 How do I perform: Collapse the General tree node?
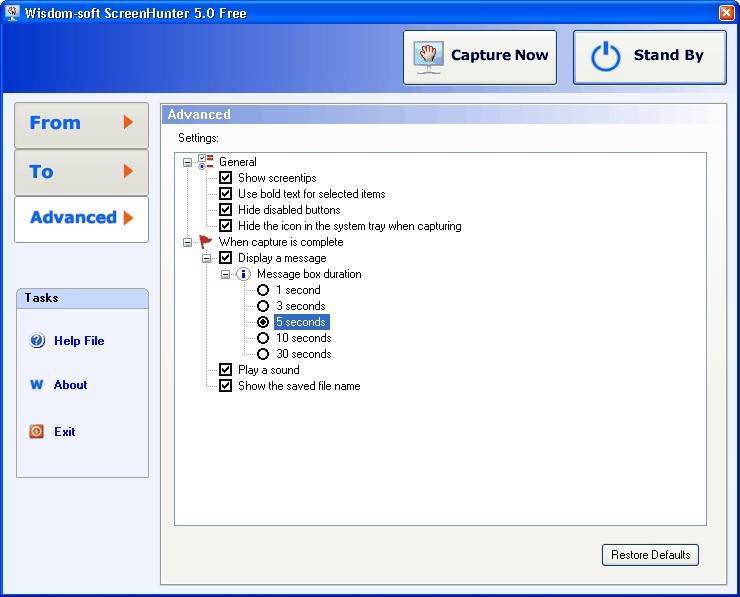pos(187,162)
